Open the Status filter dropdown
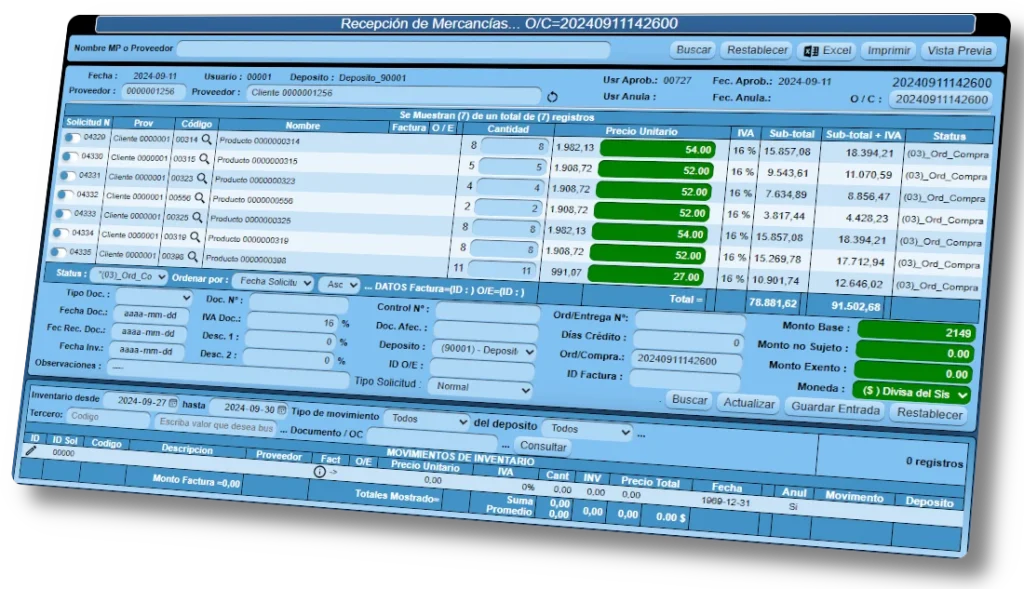 131,274
